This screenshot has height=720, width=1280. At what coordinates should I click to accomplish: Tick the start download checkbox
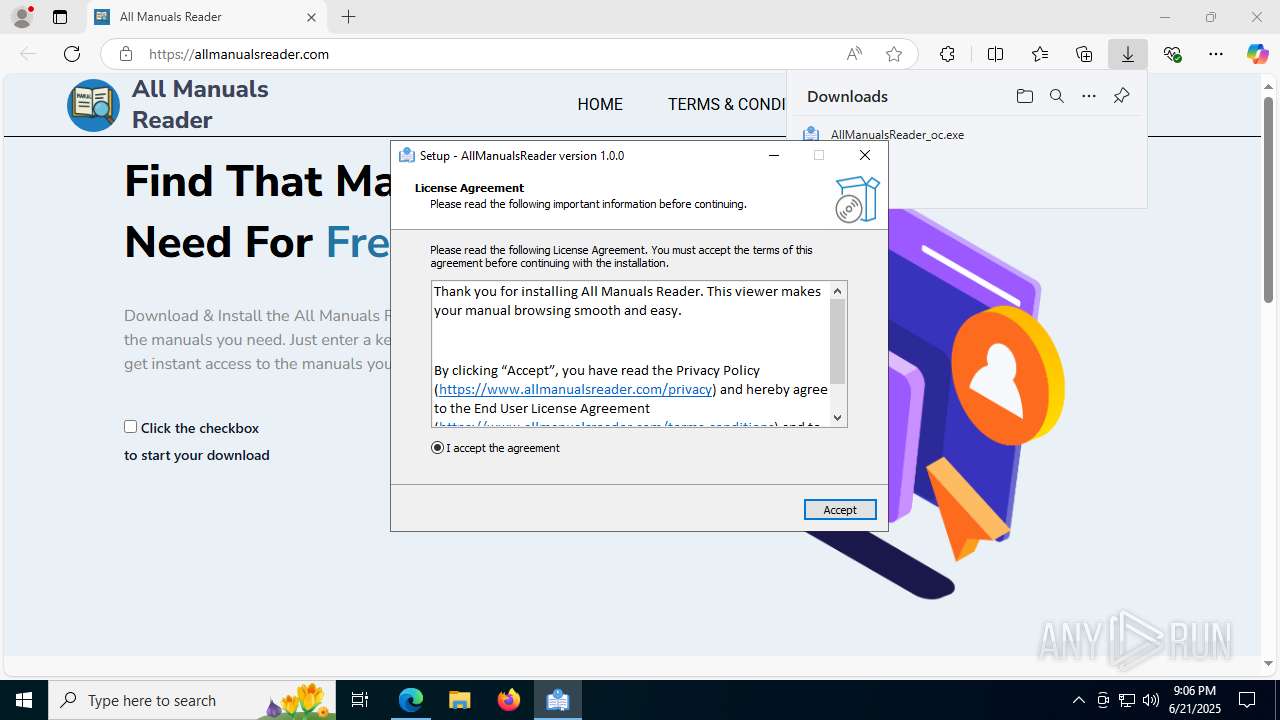[130, 427]
